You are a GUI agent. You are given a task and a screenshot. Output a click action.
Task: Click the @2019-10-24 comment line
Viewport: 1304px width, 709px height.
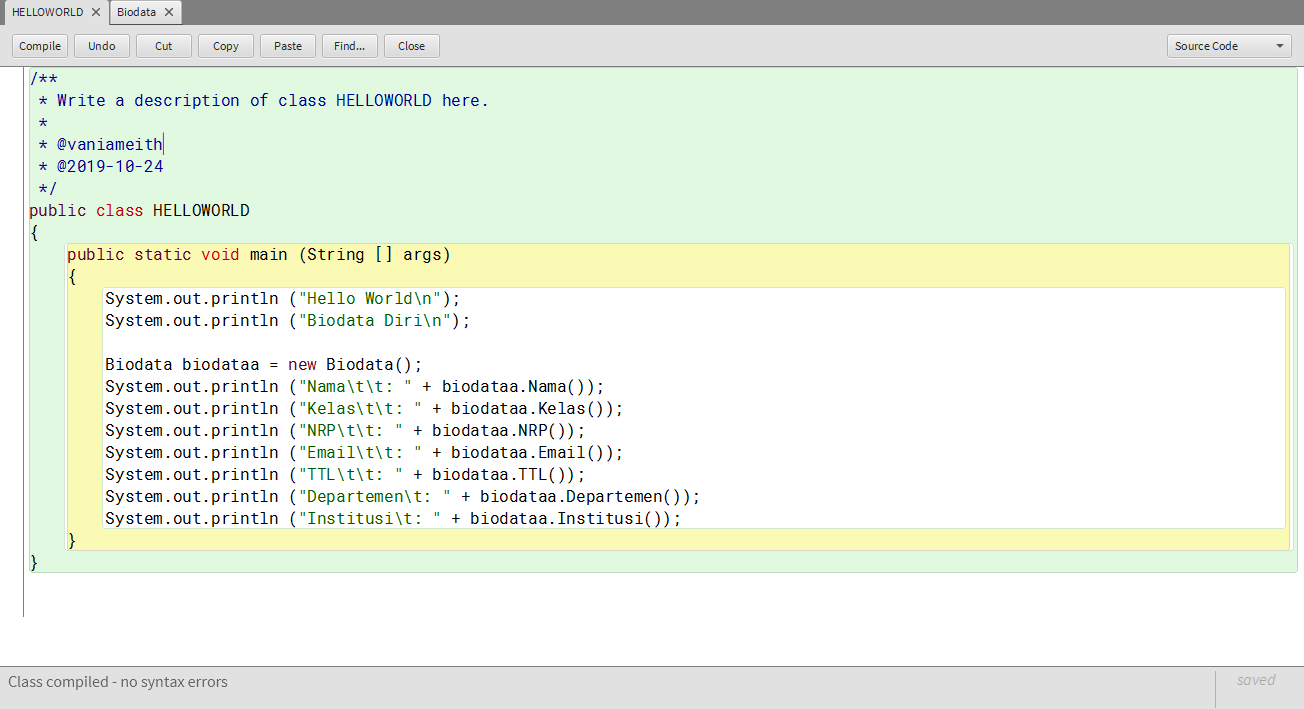pyautogui.click(x=101, y=166)
